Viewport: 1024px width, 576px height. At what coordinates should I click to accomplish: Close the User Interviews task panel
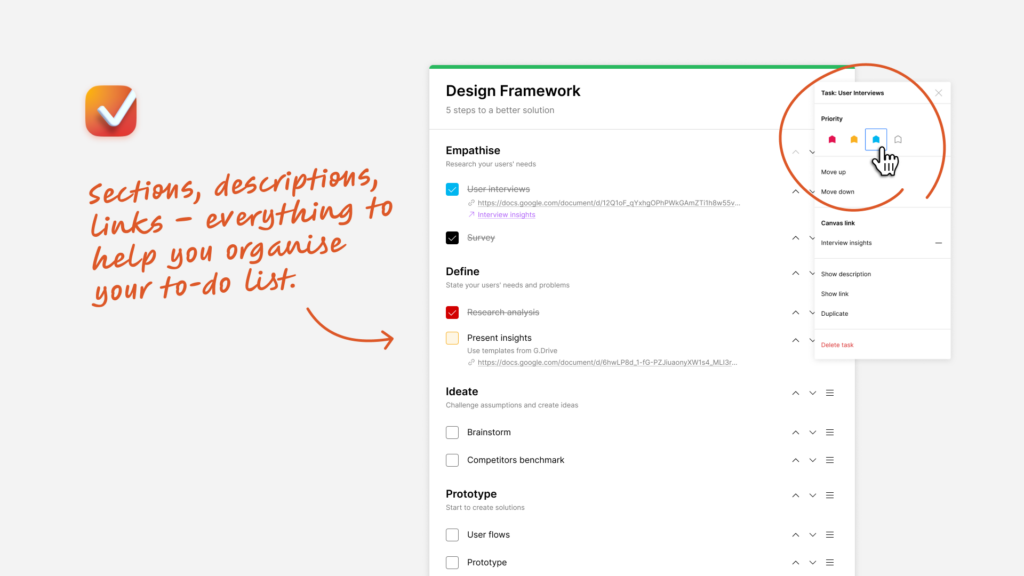[938, 93]
